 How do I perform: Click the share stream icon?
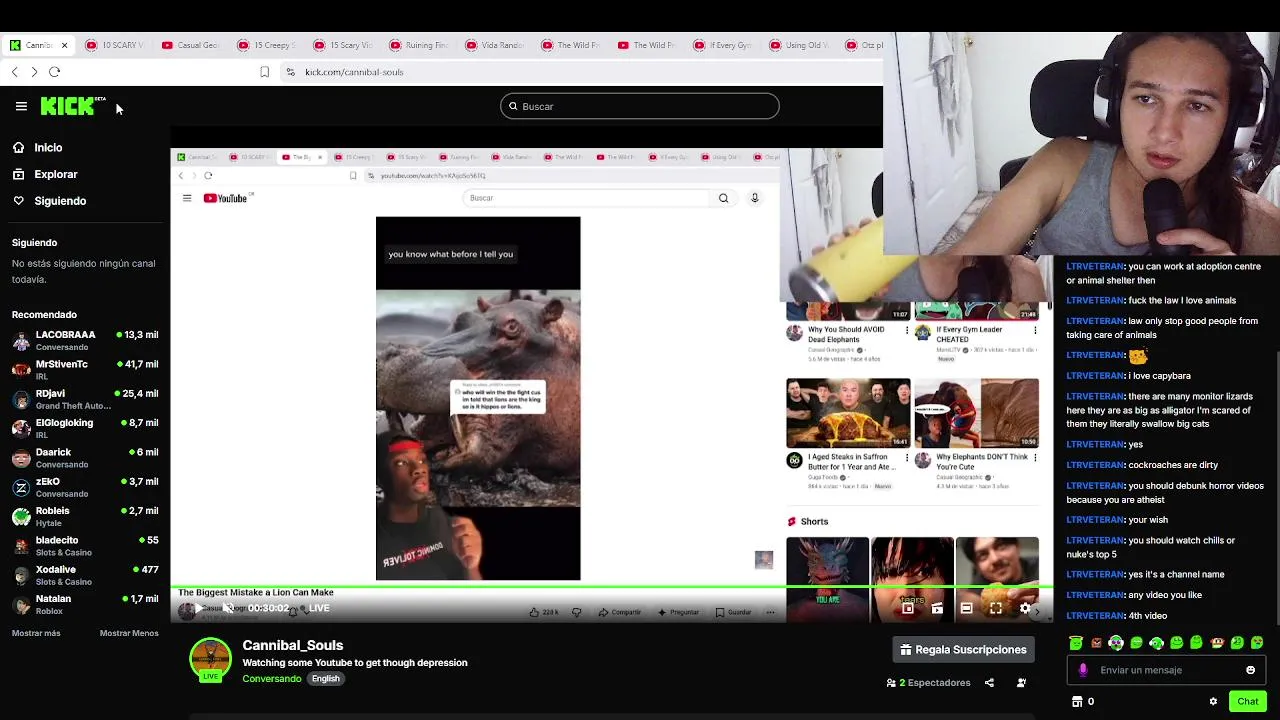989,683
